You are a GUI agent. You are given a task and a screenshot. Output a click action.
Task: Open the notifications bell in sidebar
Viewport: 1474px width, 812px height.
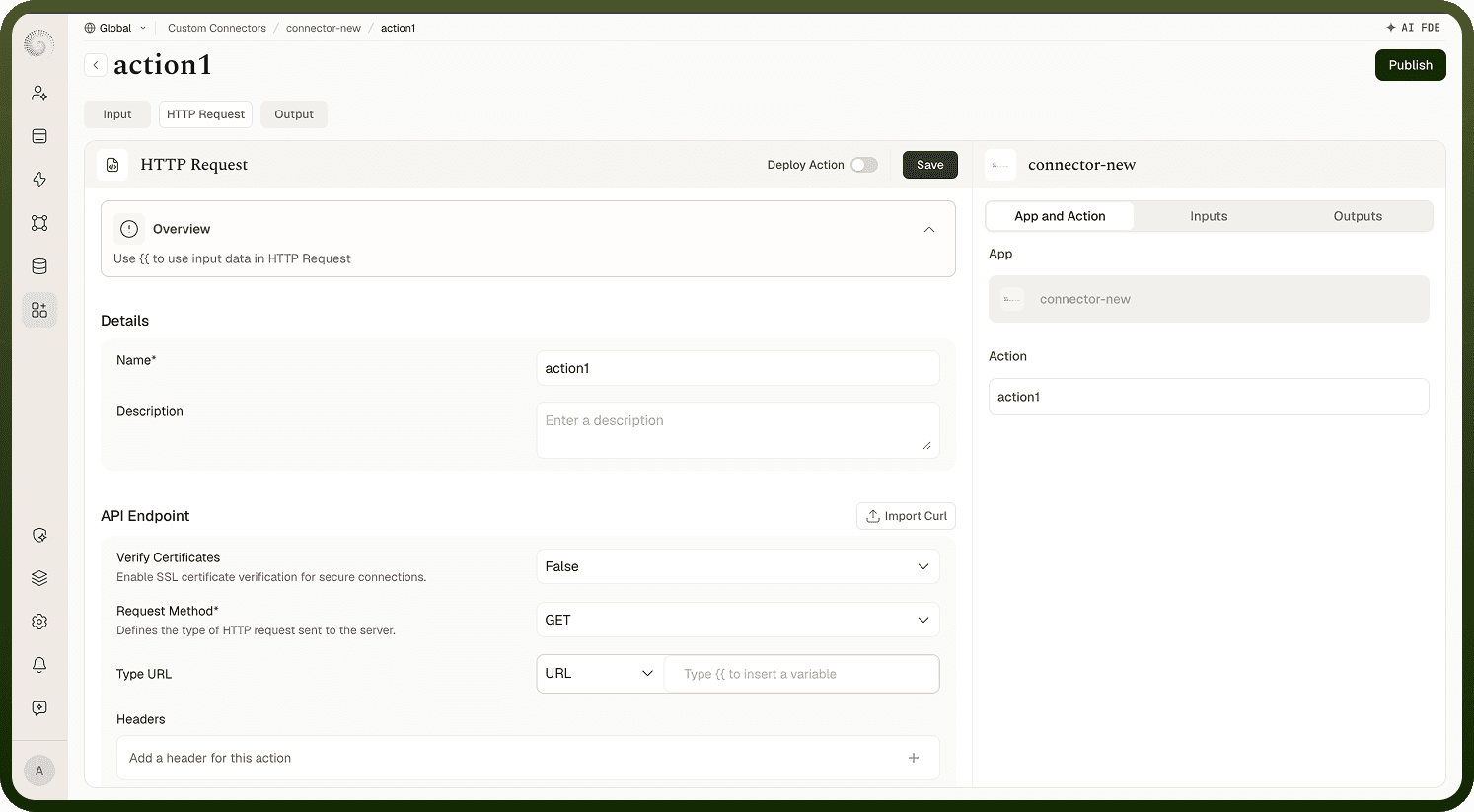tap(39, 665)
